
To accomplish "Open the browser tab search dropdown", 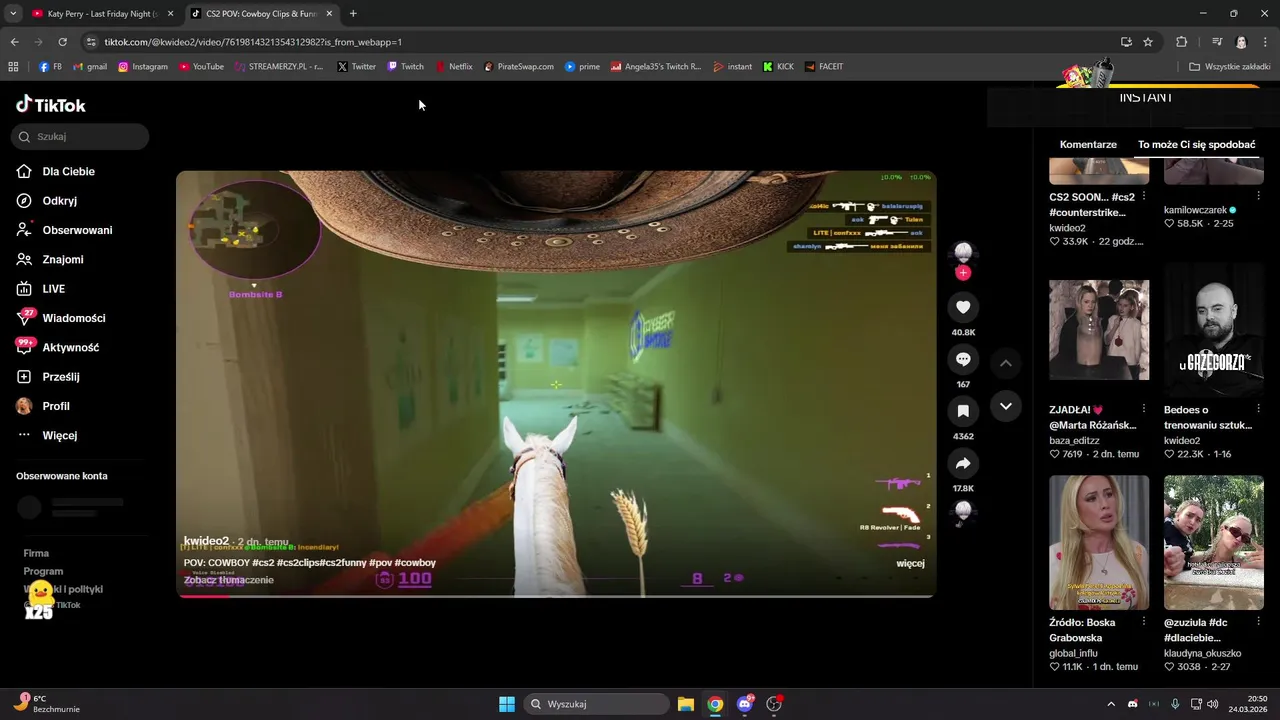I will pos(13,14).
